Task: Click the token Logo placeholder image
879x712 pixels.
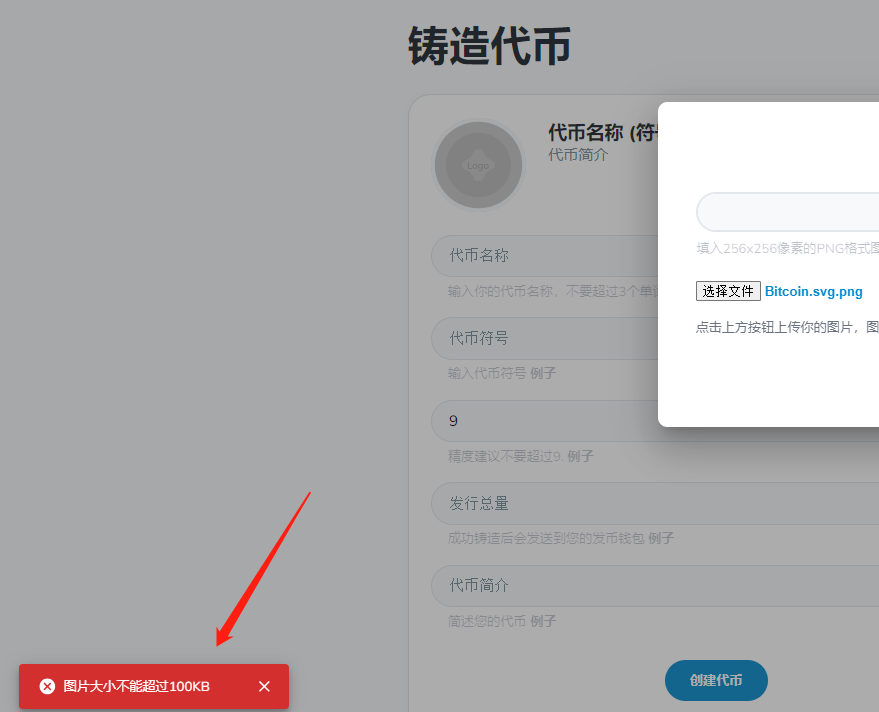Action: 478,165
